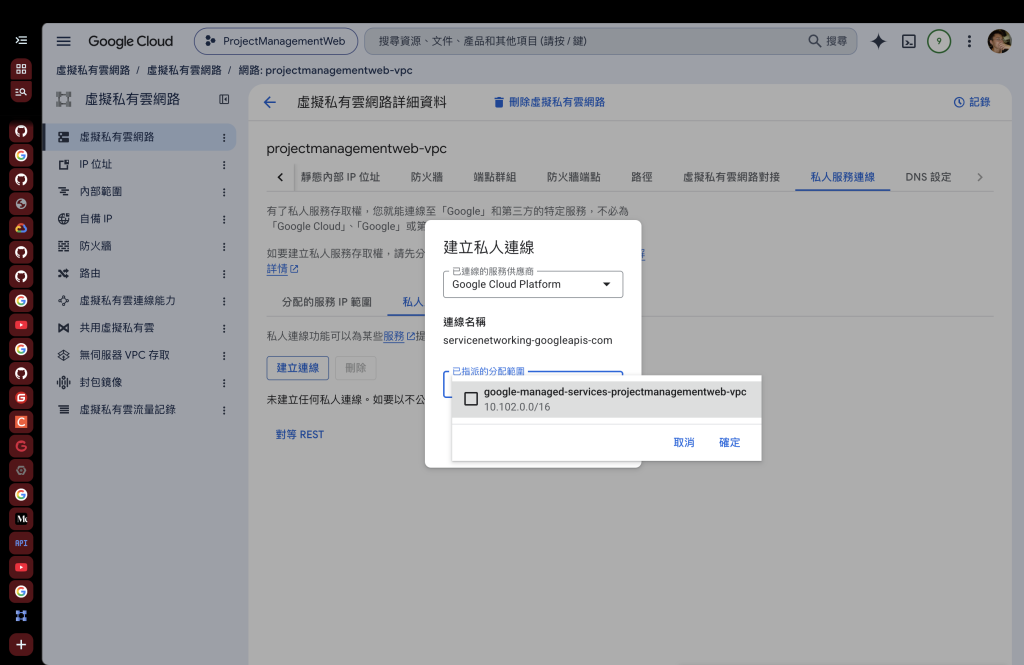1024x665 pixels.
Task: Switch to 防火牆端點 tab
Action: pyautogui.click(x=573, y=177)
